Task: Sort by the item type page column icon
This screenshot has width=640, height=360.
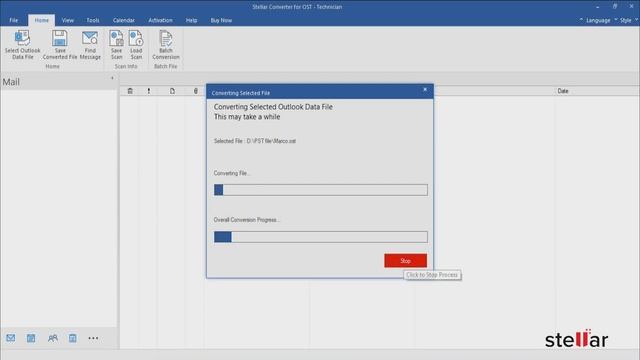Action: (172, 91)
